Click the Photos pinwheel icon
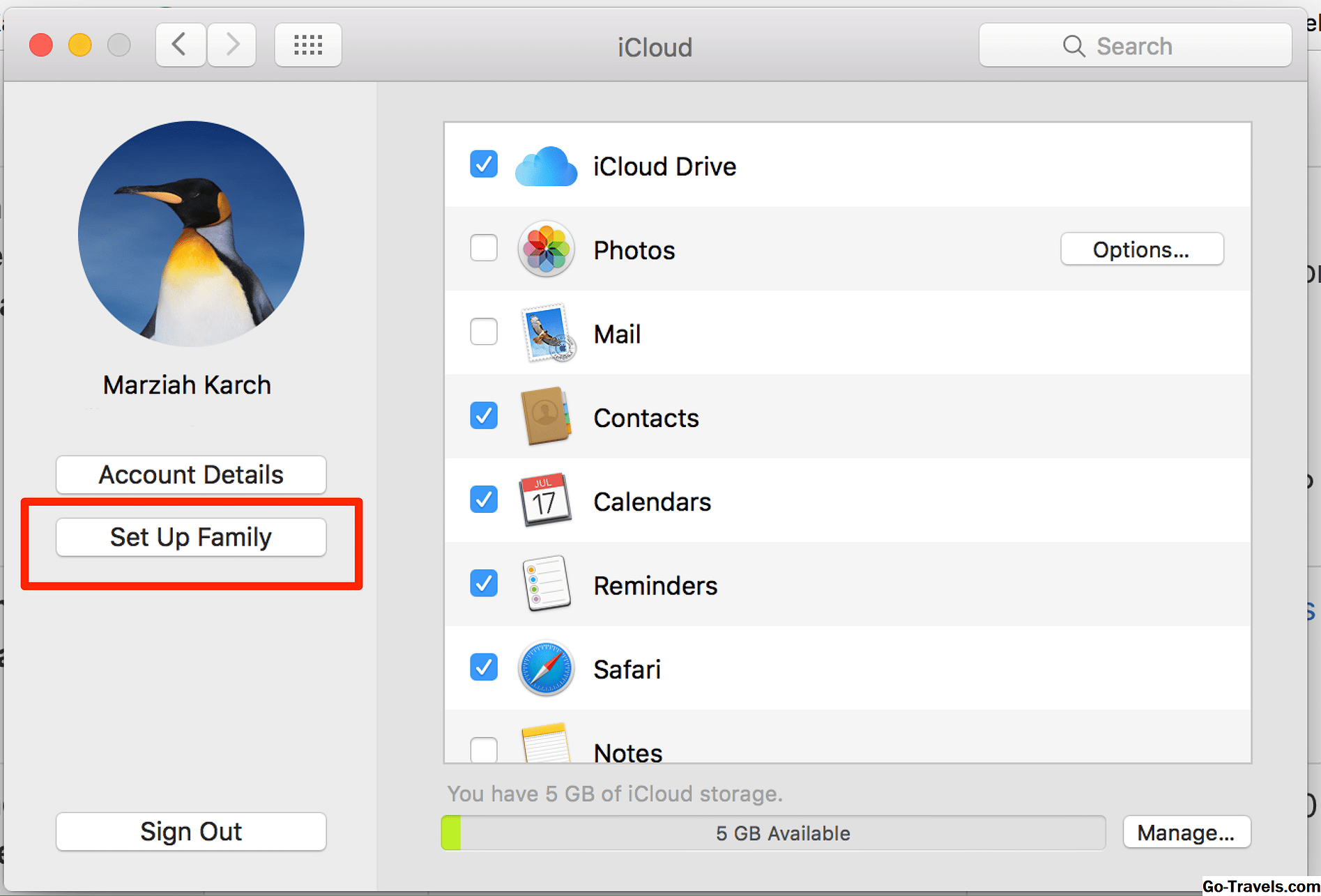1321x896 pixels. 546,249
